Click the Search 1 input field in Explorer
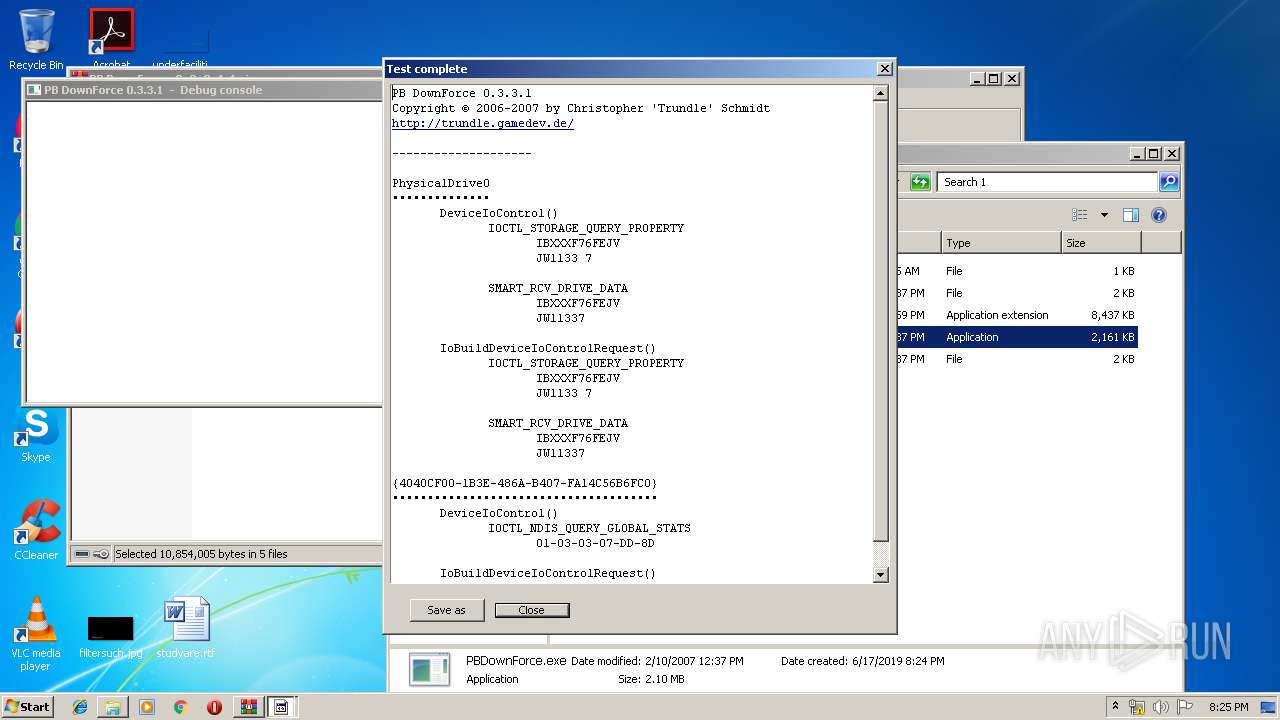Screen dimensions: 1280x720 (1047, 182)
